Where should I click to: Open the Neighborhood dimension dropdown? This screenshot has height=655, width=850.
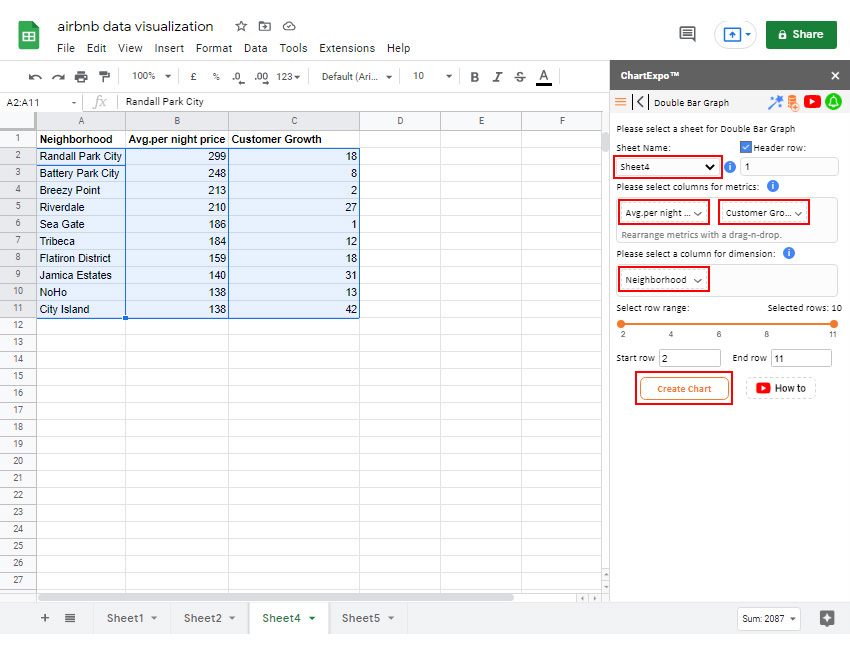[664, 280]
